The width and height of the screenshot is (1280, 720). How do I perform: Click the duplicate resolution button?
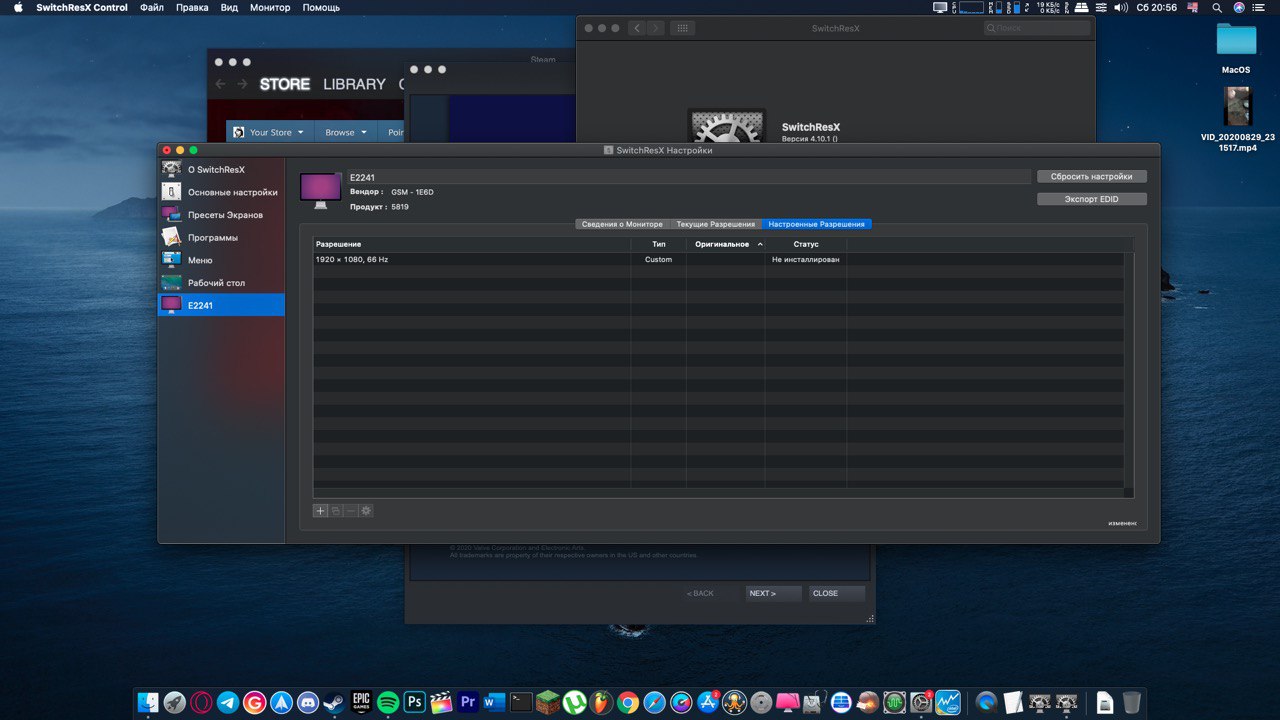coord(336,511)
